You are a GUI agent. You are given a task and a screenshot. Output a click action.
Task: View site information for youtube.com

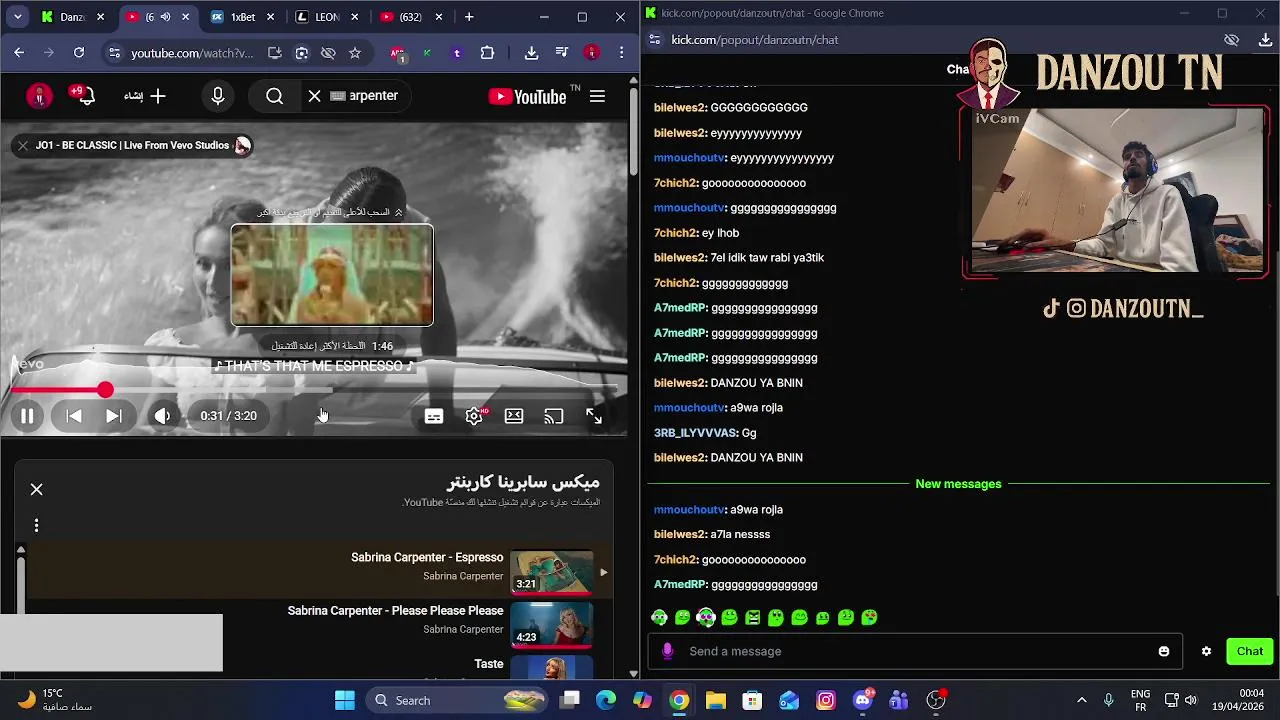click(x=113, y=53)
